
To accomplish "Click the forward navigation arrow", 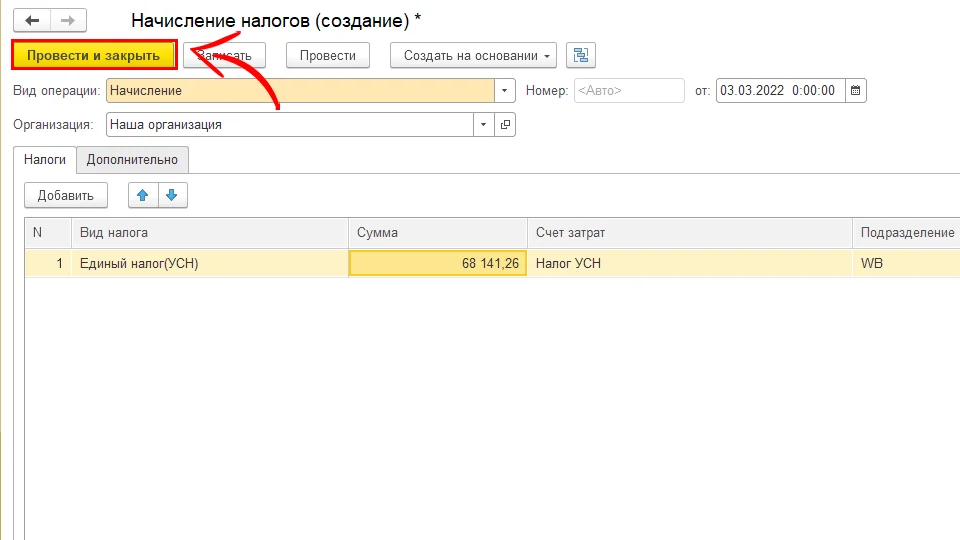I will 68,20.
